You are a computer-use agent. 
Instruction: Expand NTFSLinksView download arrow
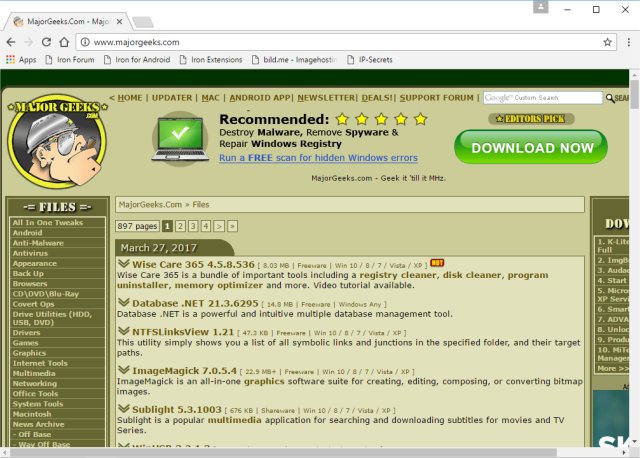123,331
